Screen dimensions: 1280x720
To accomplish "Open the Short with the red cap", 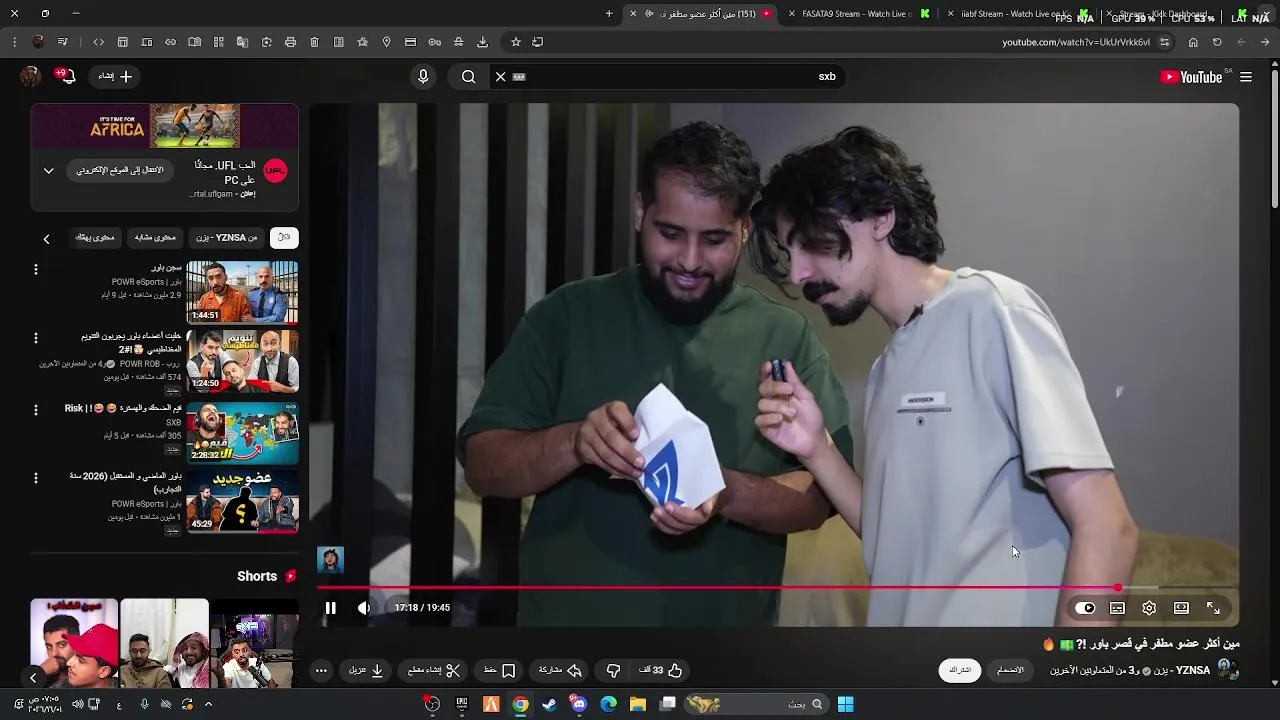I will coord(74,643).
